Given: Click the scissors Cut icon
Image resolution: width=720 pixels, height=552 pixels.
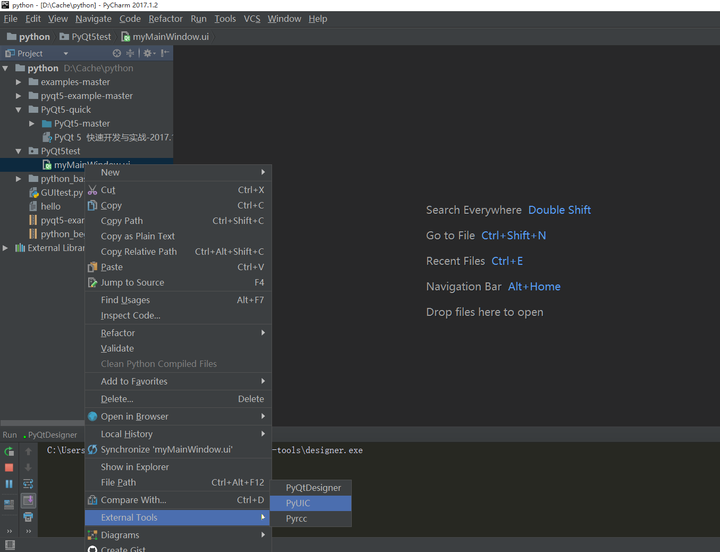Looking at the screenshot, I should 93,190.
